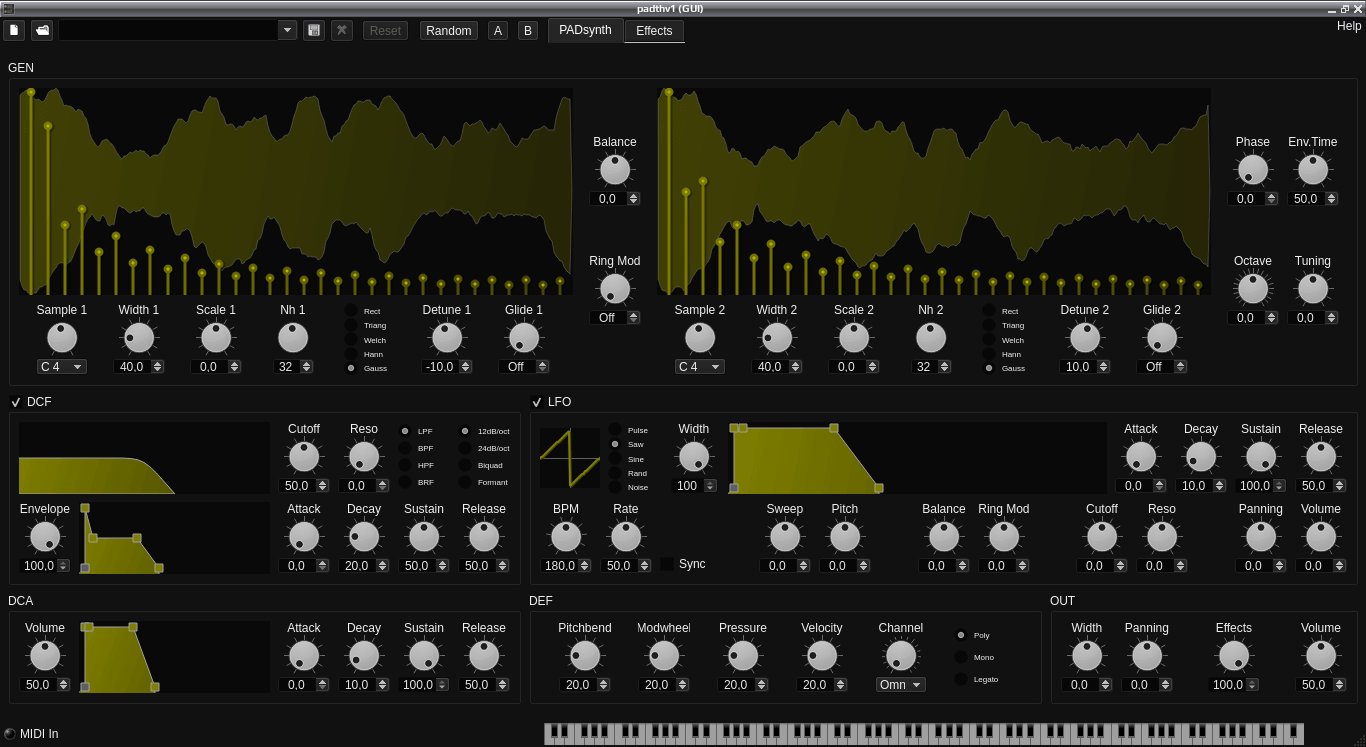
Task: Switch to the PADsynth tab
Action: tap(586, 30)
